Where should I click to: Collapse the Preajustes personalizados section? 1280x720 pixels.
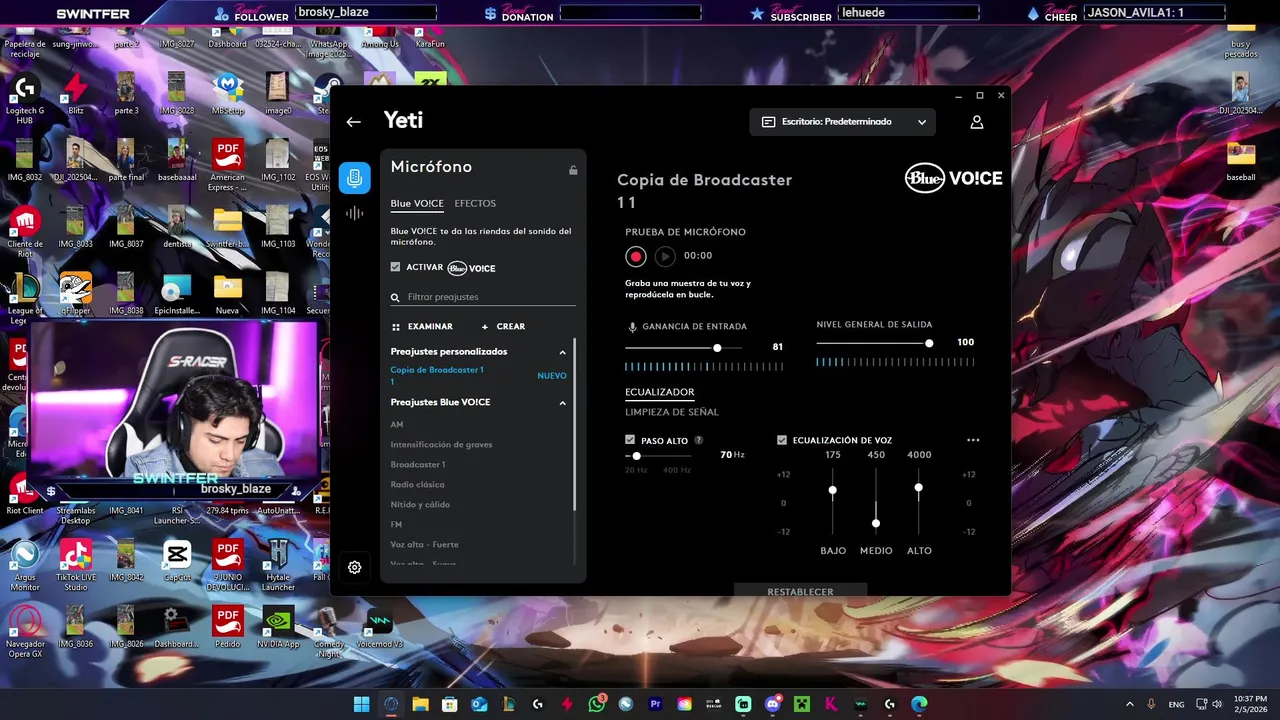coord(562,352)
